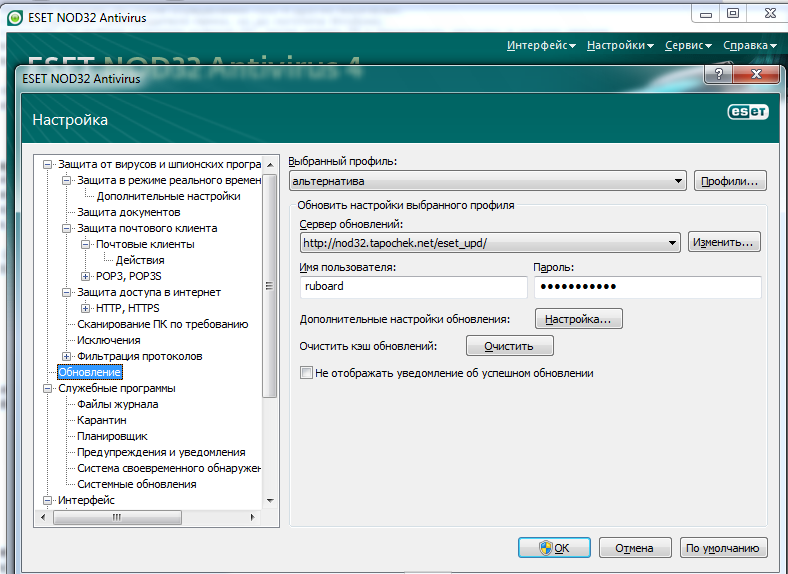
Task: Select 'Сканирование ПК по требованию' item
Action: click(x=163, y=324)
